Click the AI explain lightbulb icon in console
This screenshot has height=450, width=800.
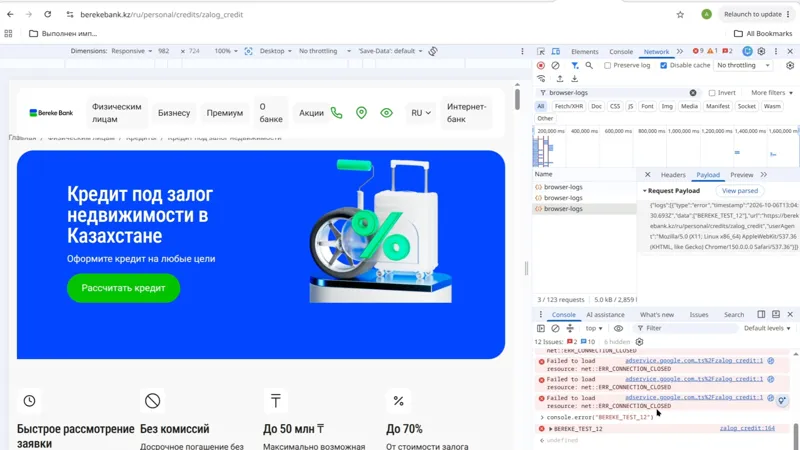click(782, 401)
